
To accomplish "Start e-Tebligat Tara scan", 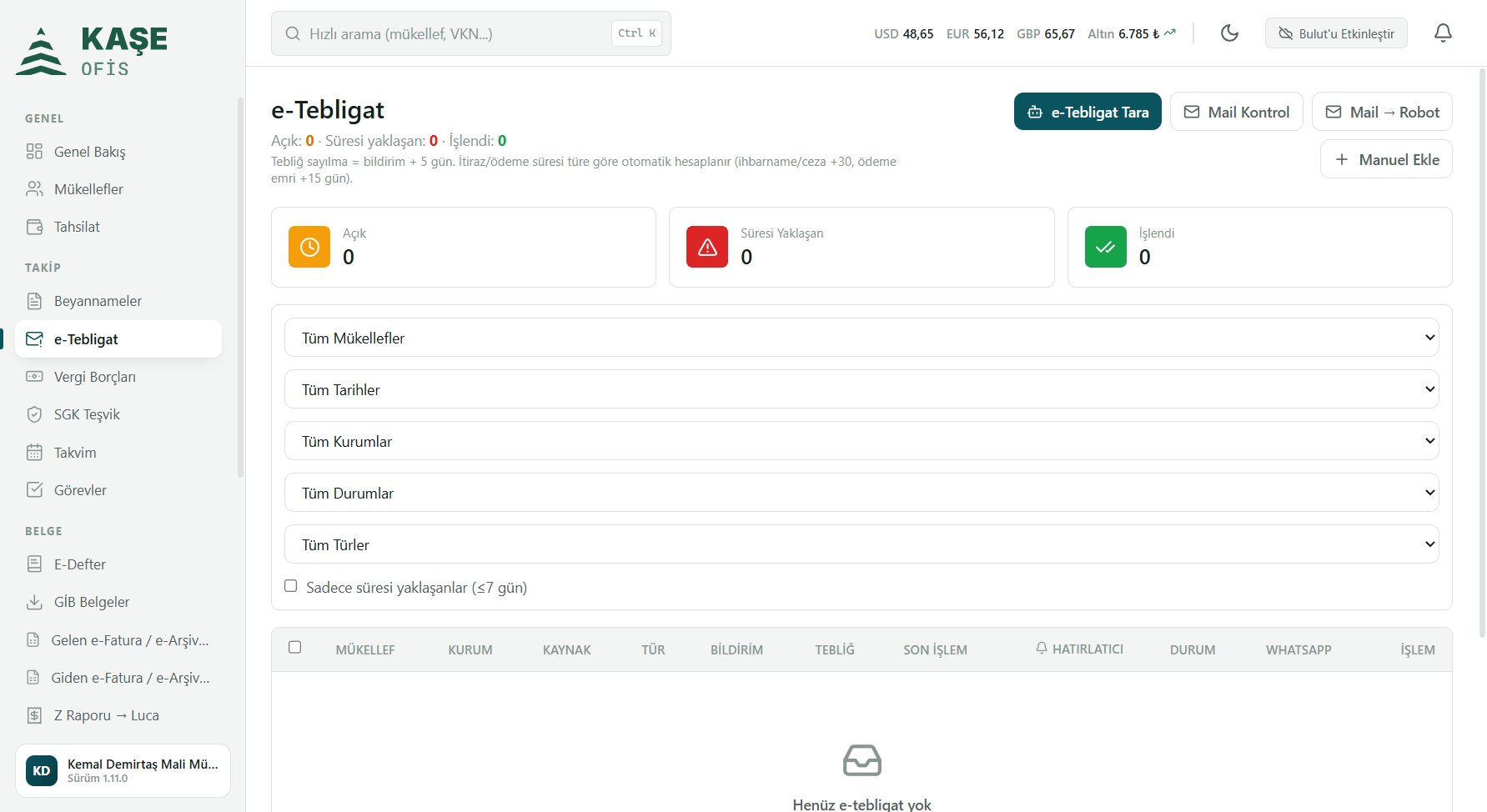I will [x=1088, y=112].
